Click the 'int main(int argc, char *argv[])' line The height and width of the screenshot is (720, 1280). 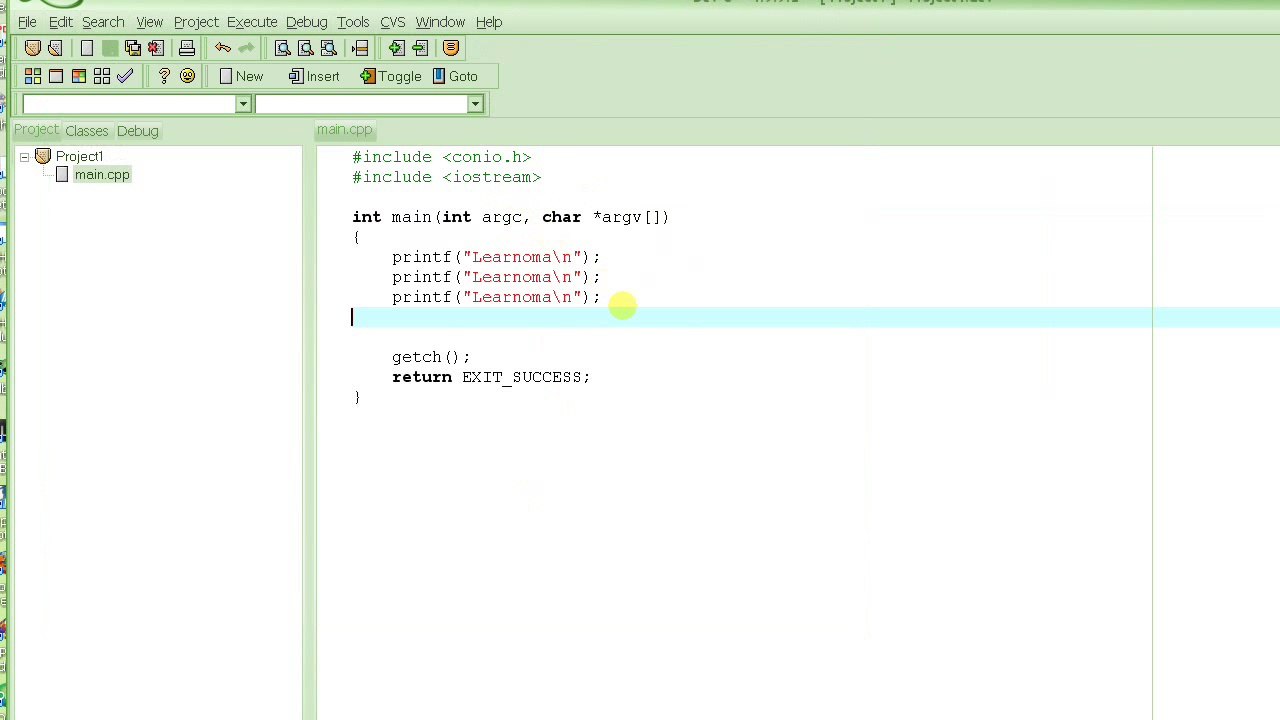(511, 217)
